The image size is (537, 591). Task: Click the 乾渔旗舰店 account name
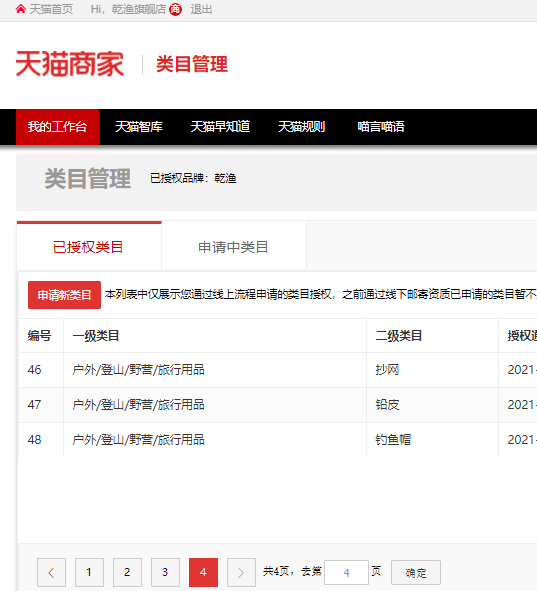(x=139, y=9)
